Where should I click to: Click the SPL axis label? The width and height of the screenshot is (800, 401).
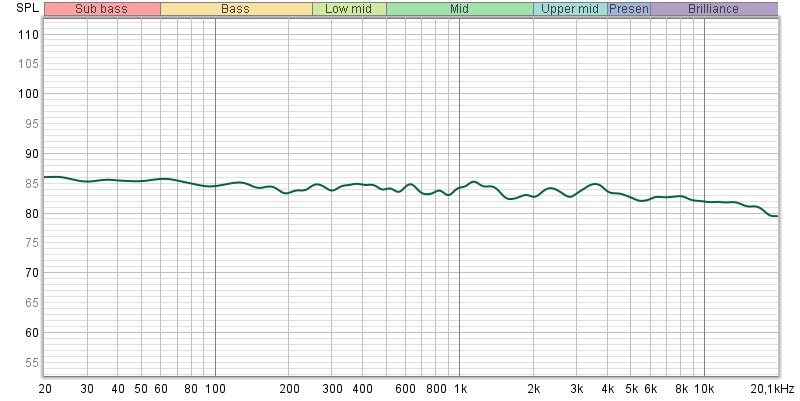point(27,8)
